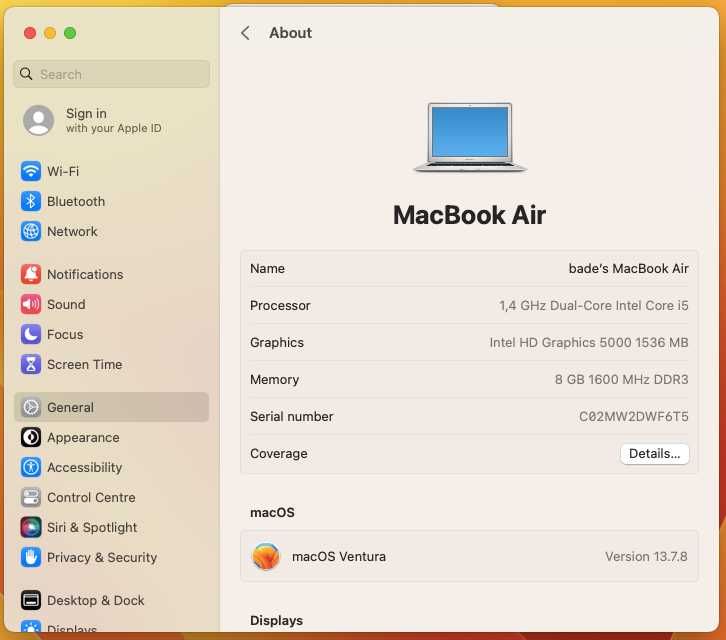Click memory value "8 GB 1600 MHz DDR3"
Viewport: 726px width, 640px height.
tap(621, 380)
